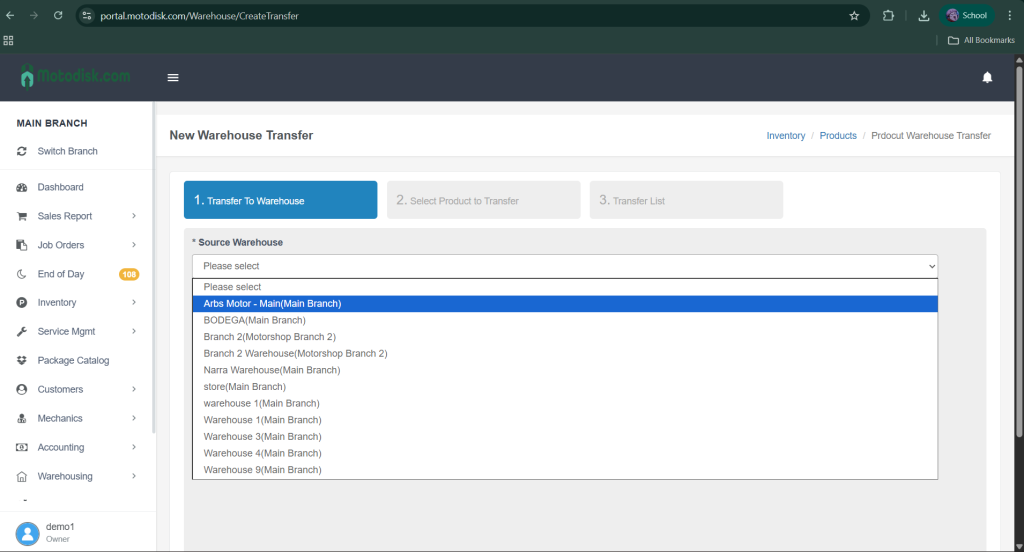The height and width of the screenshot is (552, 1024).
Task: Open the Source Warehouse dropdown
Action: (565, 266)
